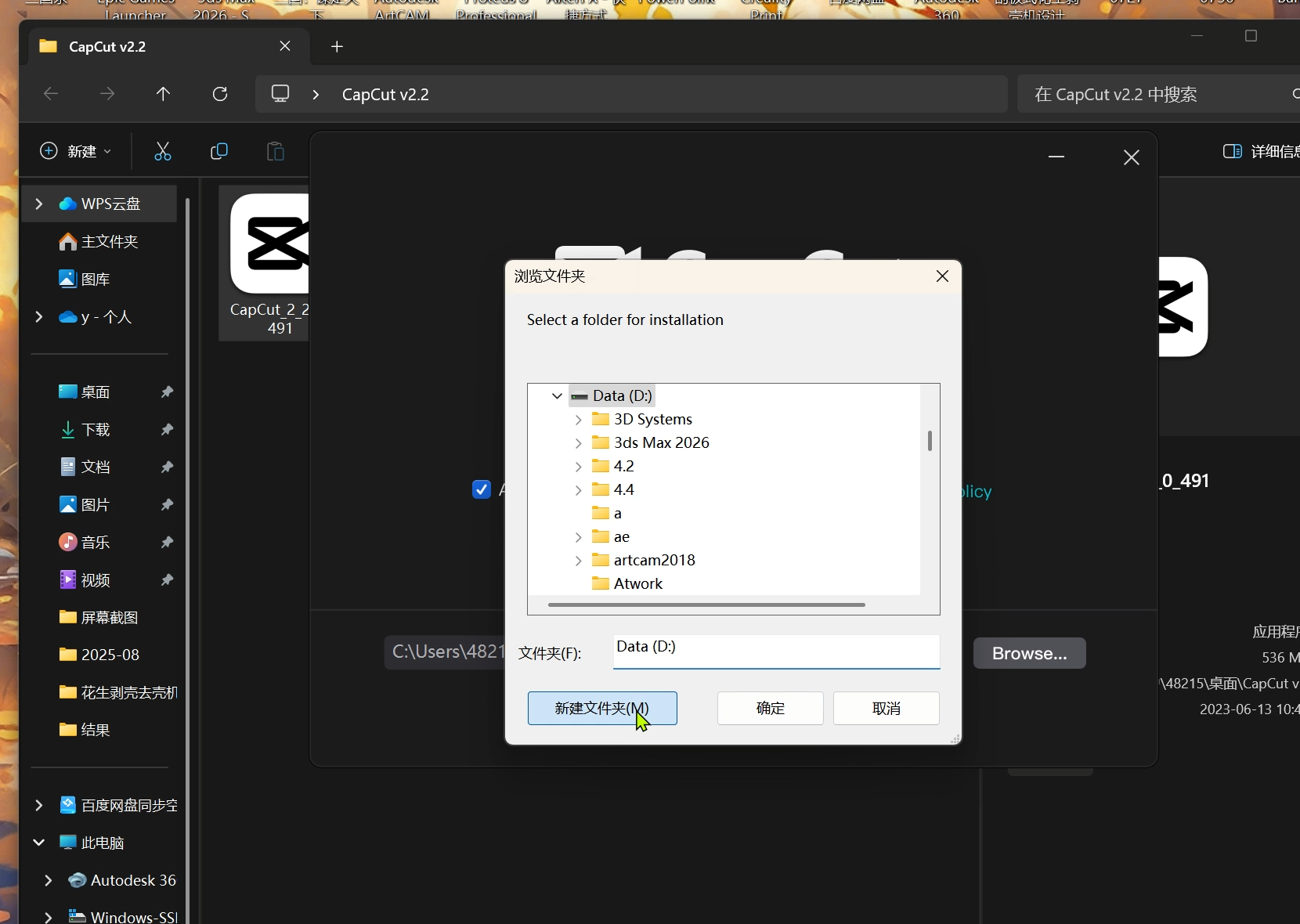Cancel the browse dialog with 取消
This screenshot has height=924, width=1300.
click(886, 708)
